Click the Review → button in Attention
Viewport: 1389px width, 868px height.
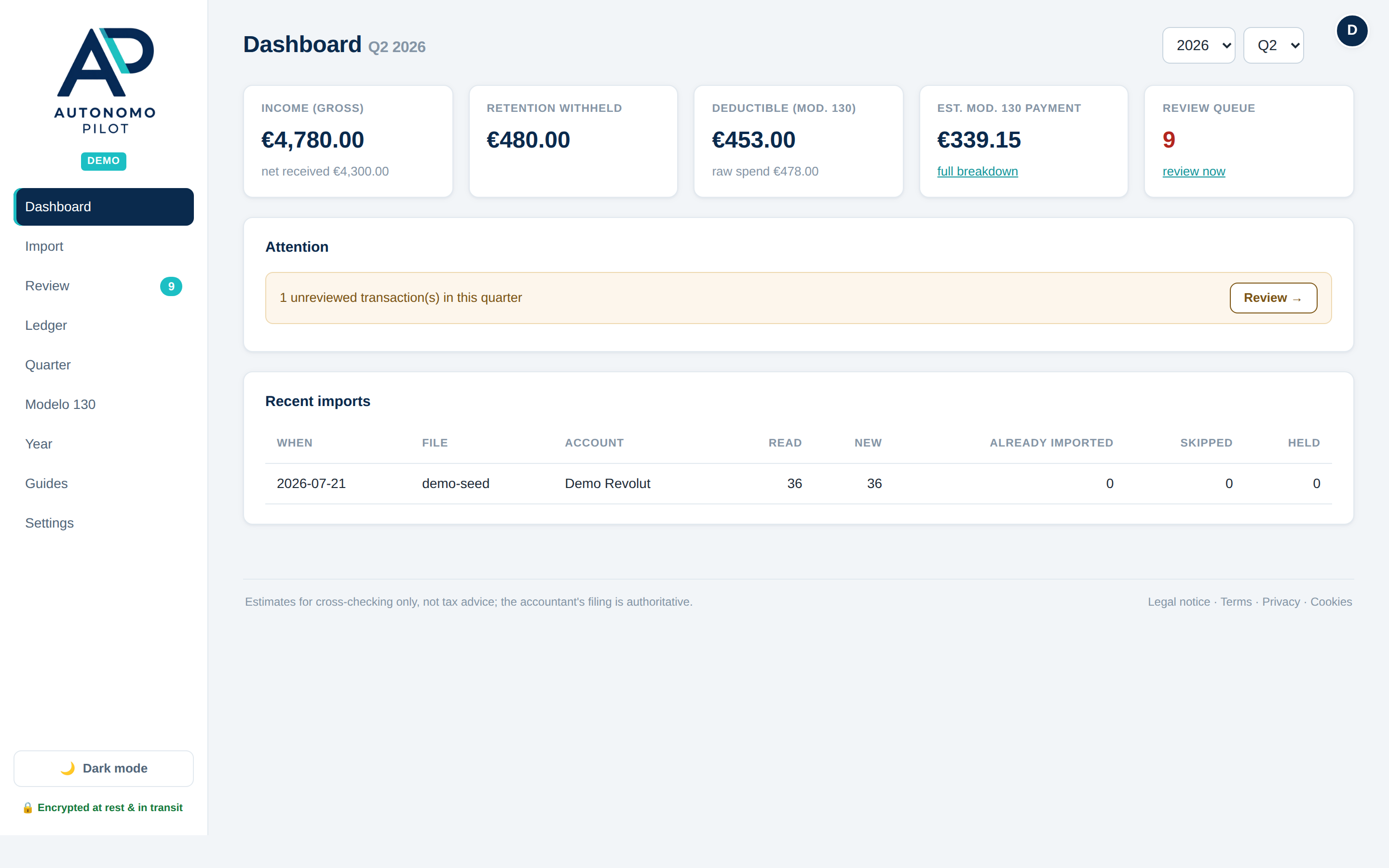1273,298
